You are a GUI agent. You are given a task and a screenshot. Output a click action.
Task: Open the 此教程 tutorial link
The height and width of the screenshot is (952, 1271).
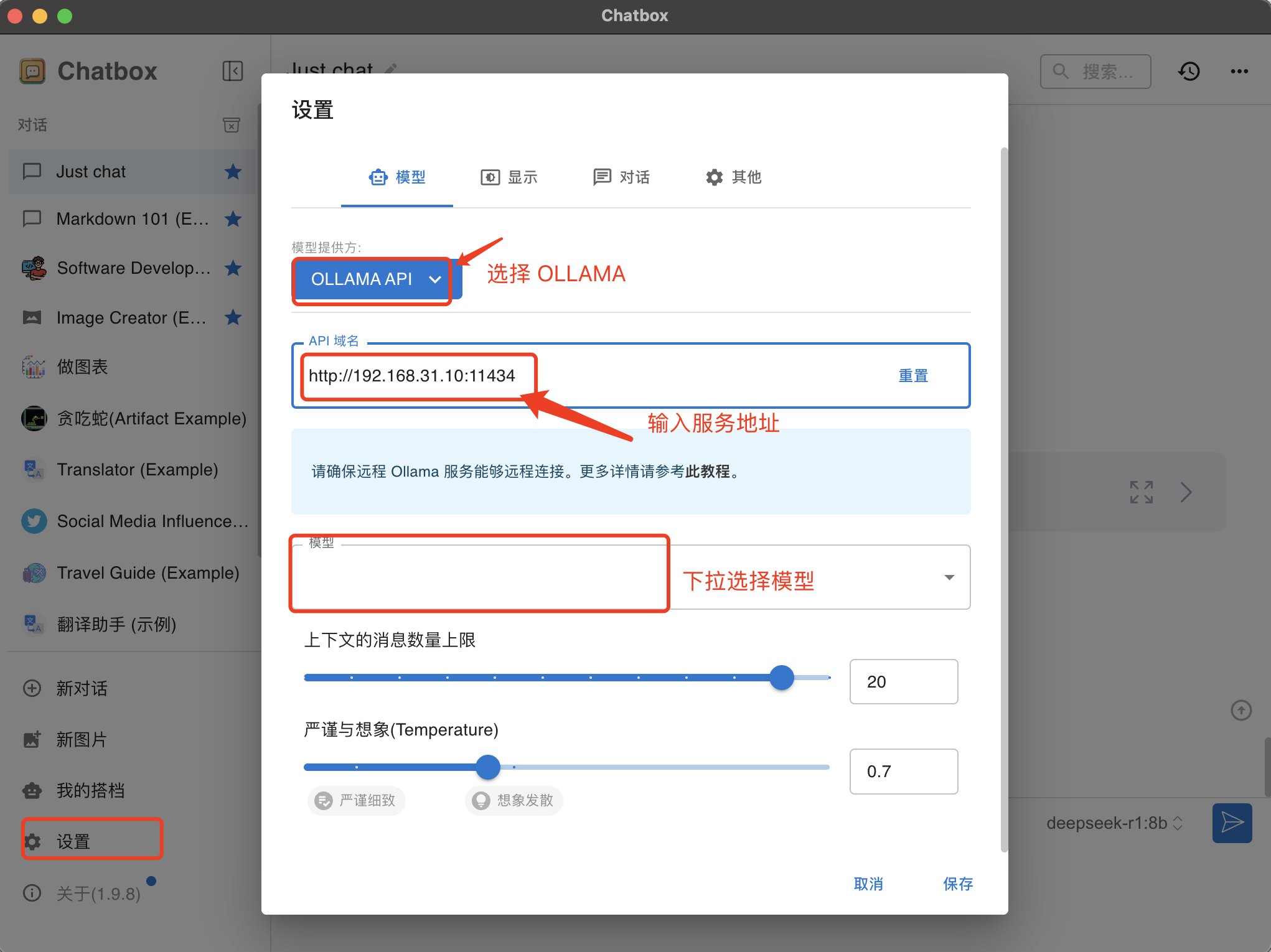pyautogui.click(x=707, y=472)
